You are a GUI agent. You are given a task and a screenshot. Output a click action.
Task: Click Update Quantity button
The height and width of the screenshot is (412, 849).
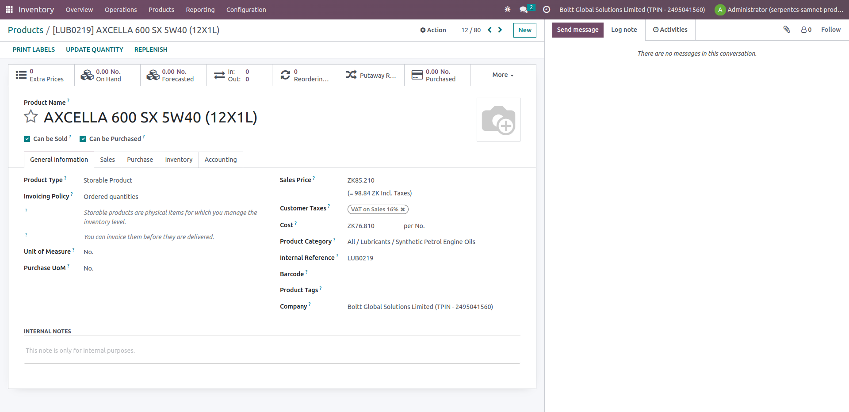point(94,50)
